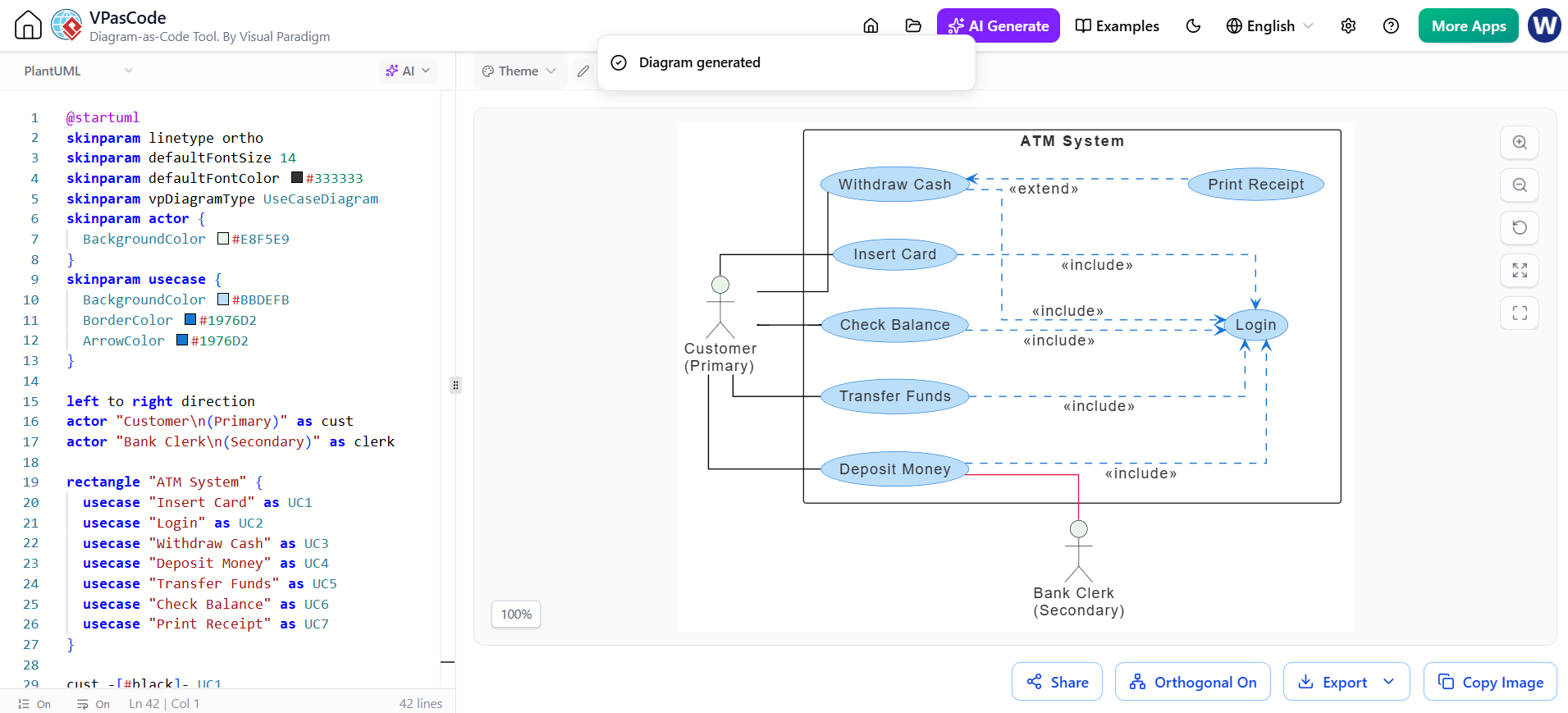The image size is (1568, 713).
Task: Click the help question mark icon
Action: [x=1391, y=25]
